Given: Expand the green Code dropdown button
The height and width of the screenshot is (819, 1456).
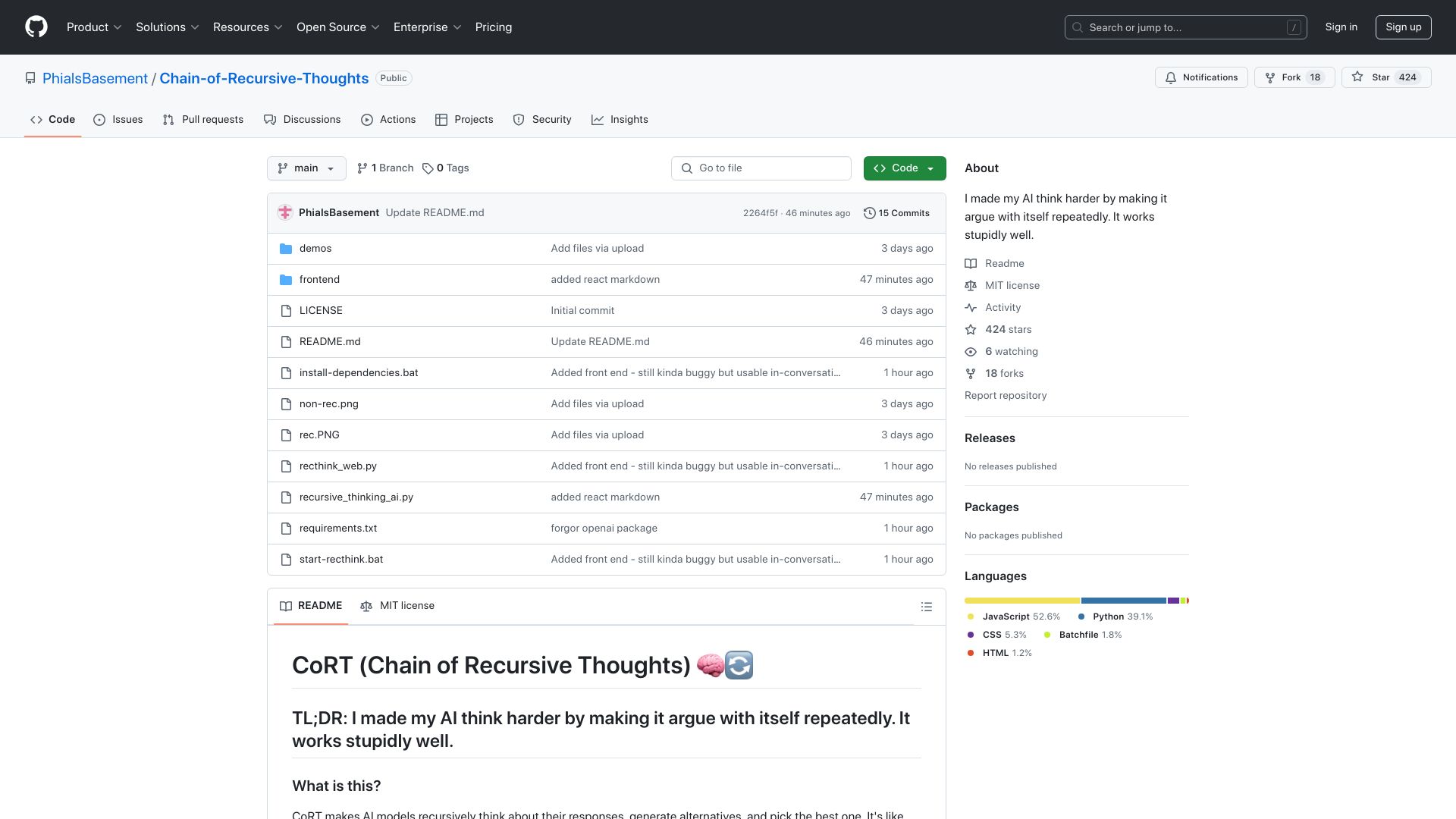Looking at the screenshot, I should [905, 168].
